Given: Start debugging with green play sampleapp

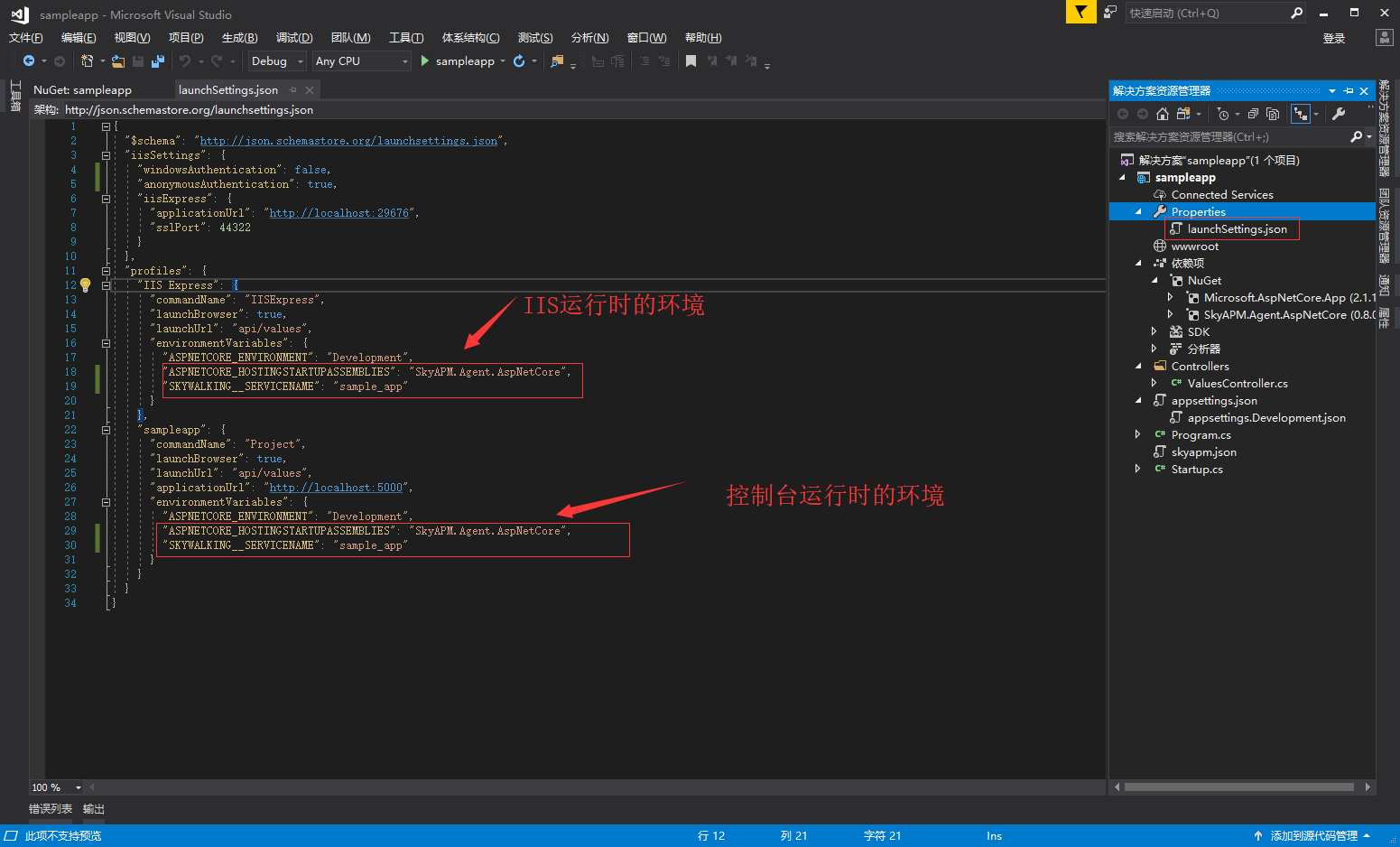Looking at the screenshot, I should 458,61.
